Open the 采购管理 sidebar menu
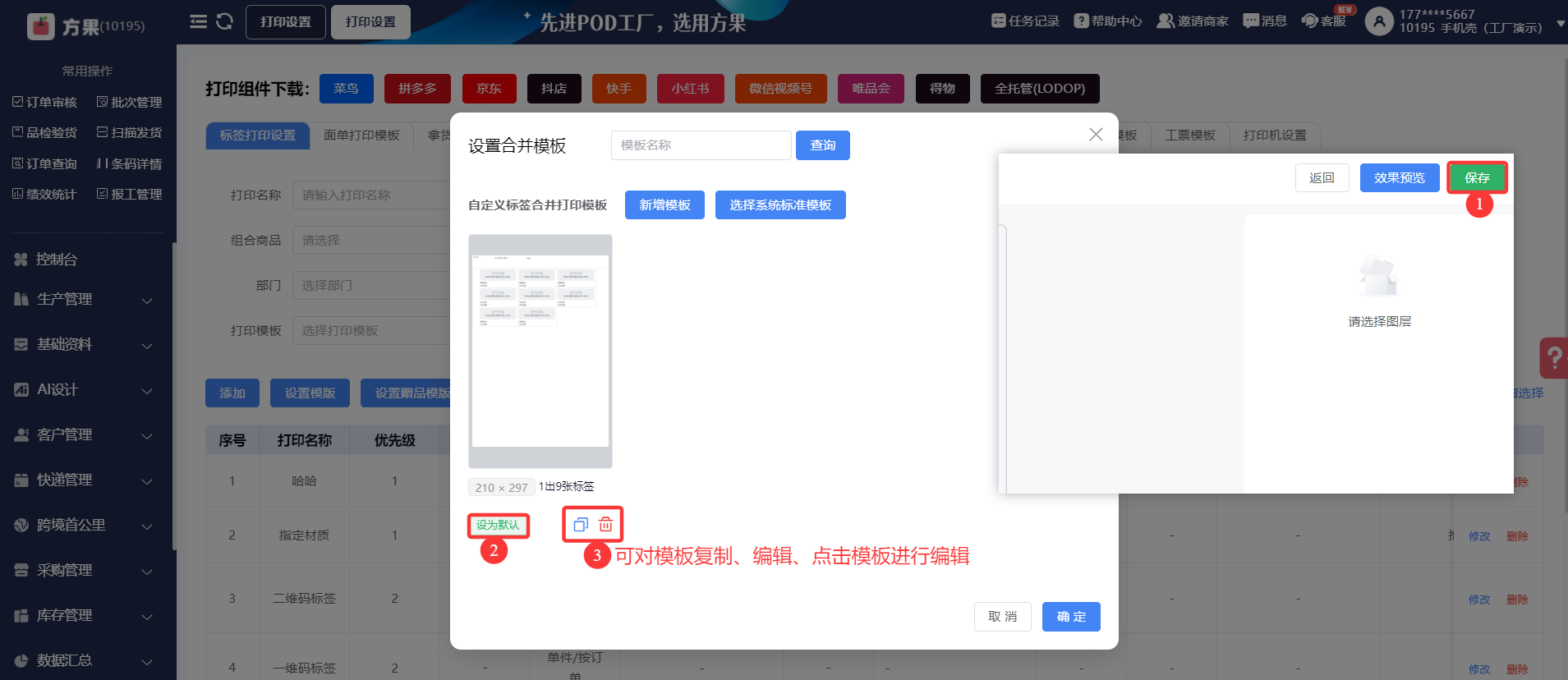The image size is (1568, 680). click(86, 570)
